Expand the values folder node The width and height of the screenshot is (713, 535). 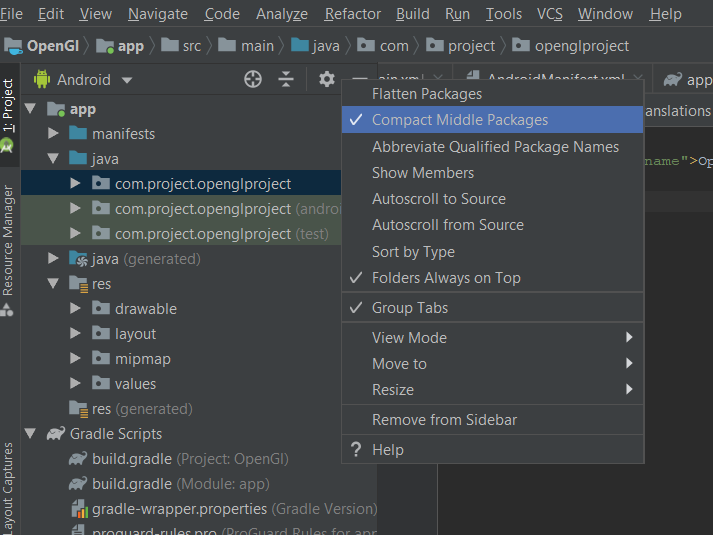click(75, 383)
